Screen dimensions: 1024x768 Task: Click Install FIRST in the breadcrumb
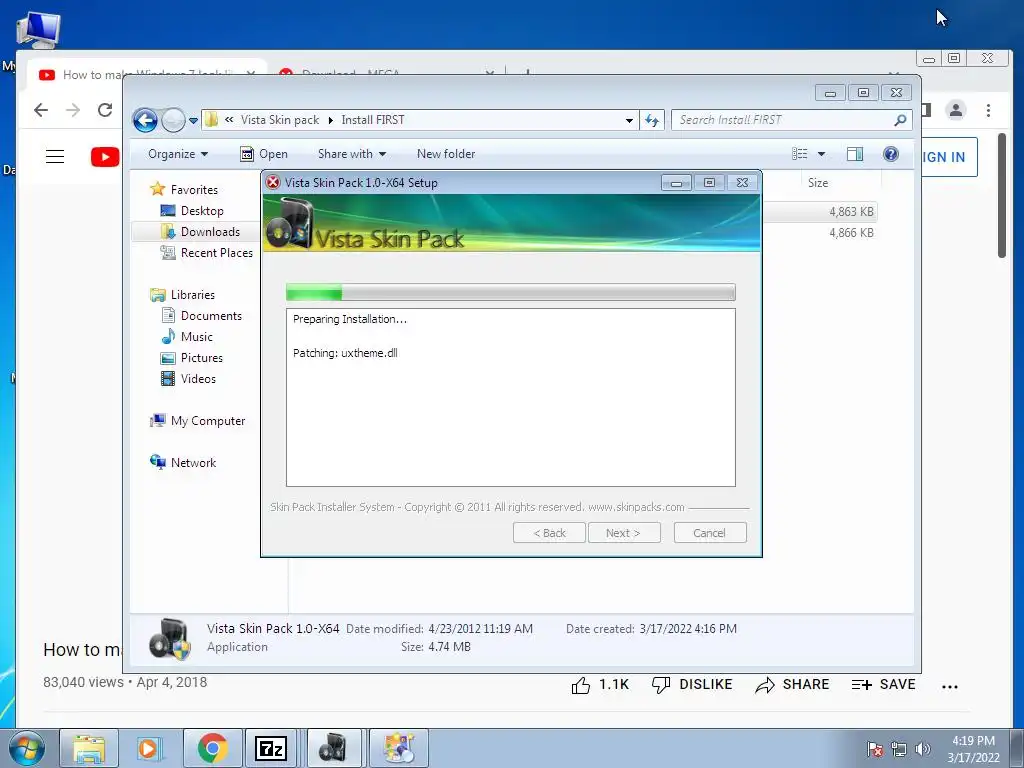(x=372, y=120)
